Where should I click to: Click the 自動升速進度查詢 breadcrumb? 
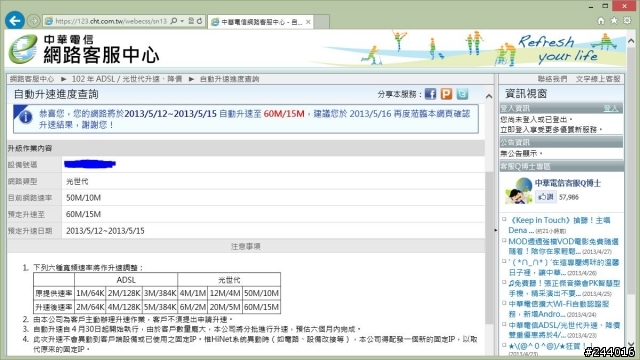tap(229, 79)
